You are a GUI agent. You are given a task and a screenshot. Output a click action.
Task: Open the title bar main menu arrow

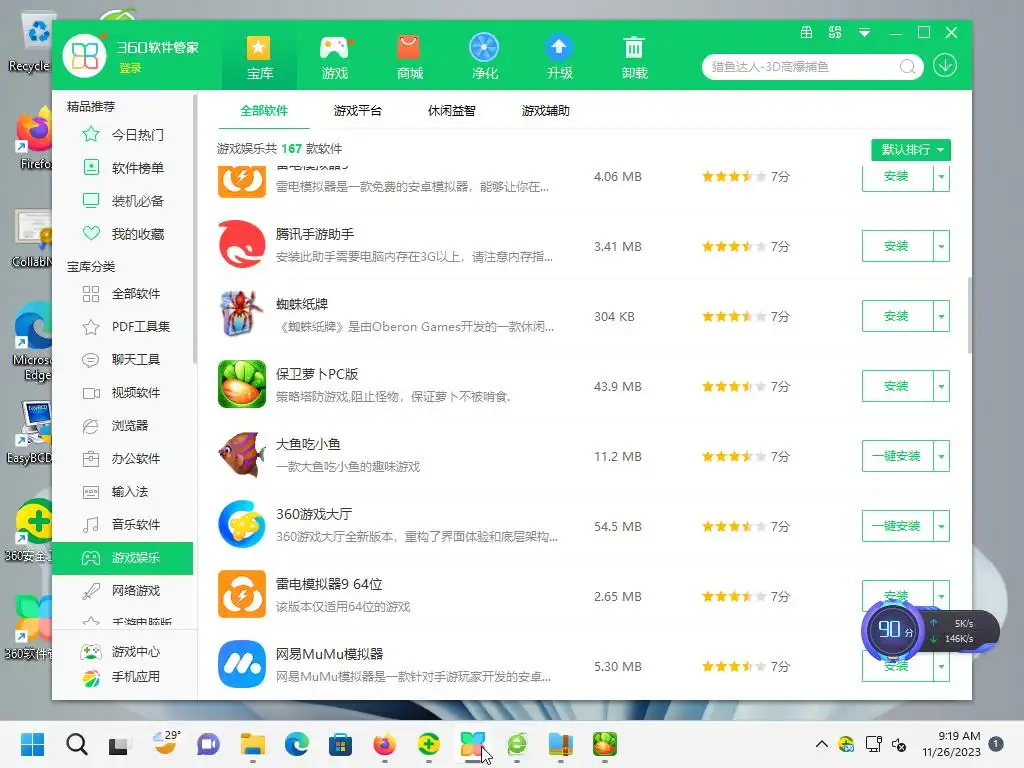click(864, 33)
